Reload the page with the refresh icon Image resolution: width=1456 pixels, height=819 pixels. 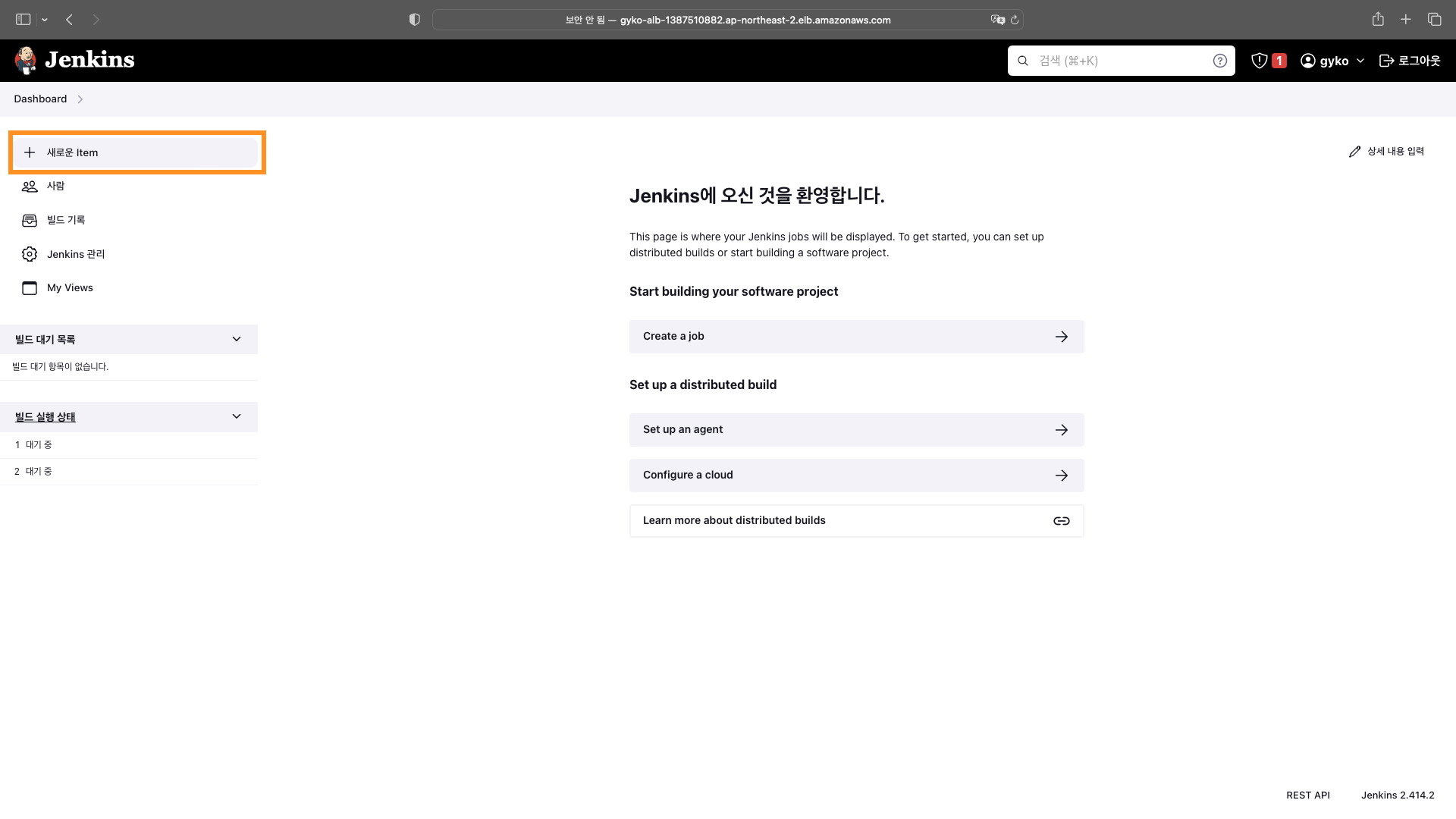(1015, 20)
